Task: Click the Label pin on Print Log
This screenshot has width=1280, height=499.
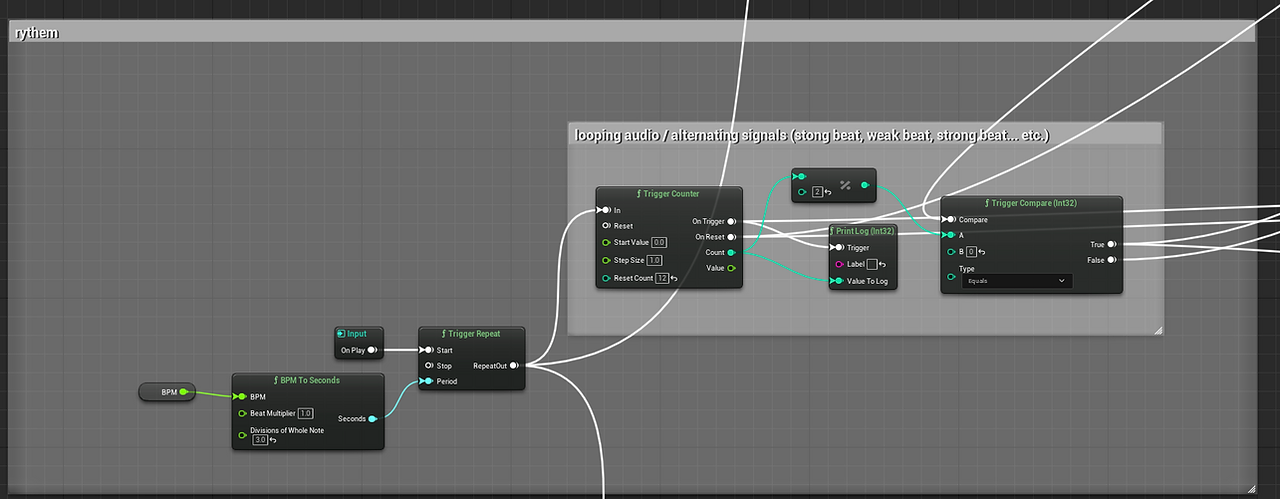Action: pos(838,264)
